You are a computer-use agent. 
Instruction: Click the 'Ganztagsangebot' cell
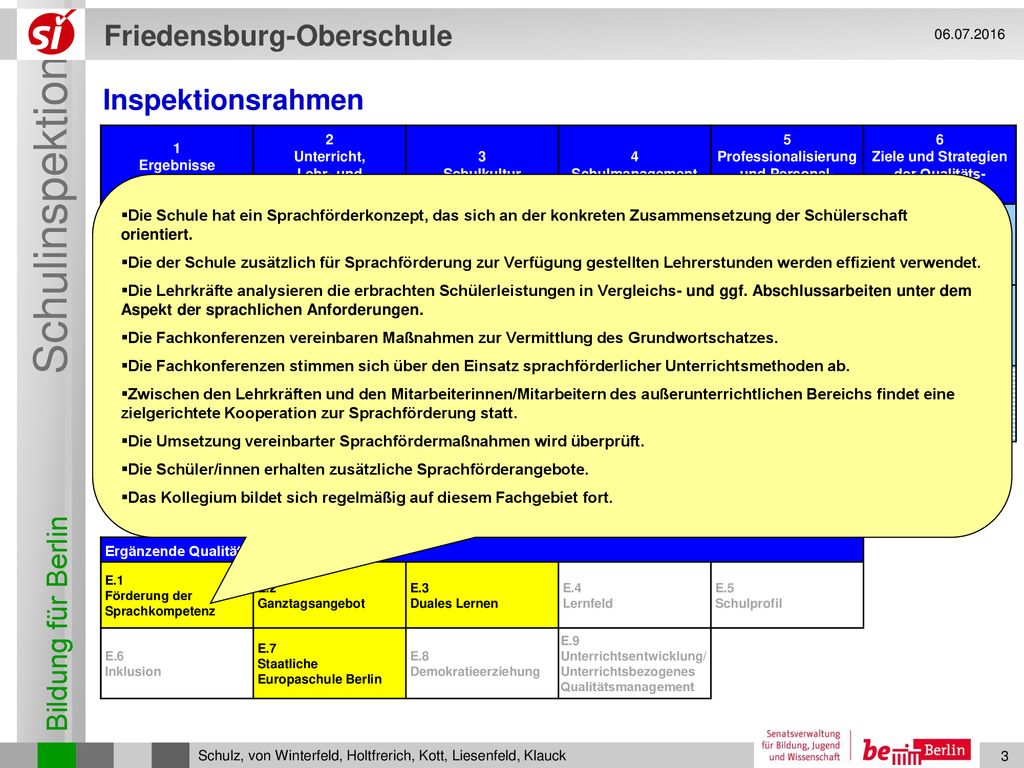(329, 603)
